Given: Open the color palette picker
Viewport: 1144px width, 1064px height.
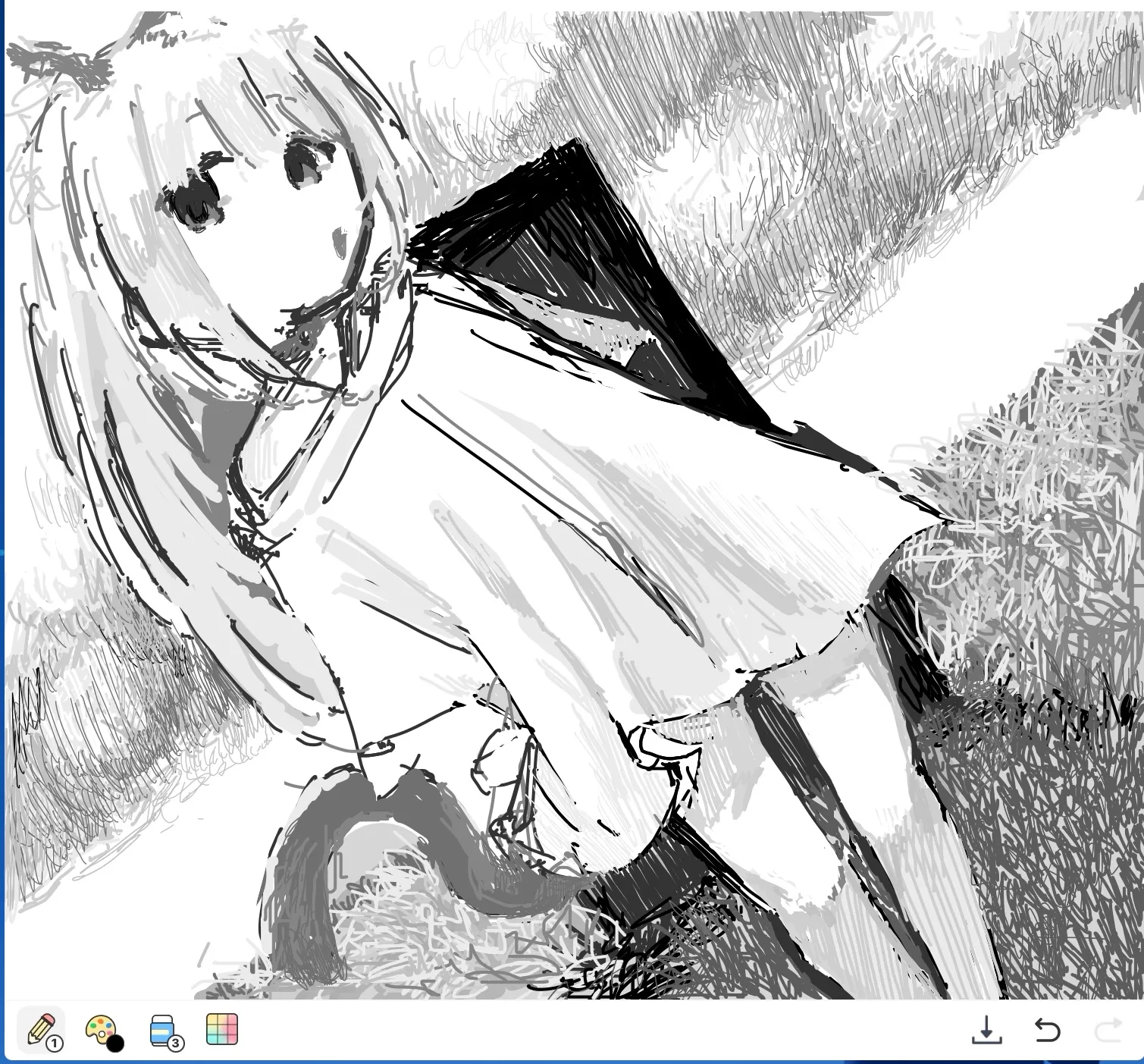Looking at the screenshot, I should [102, 1032].
